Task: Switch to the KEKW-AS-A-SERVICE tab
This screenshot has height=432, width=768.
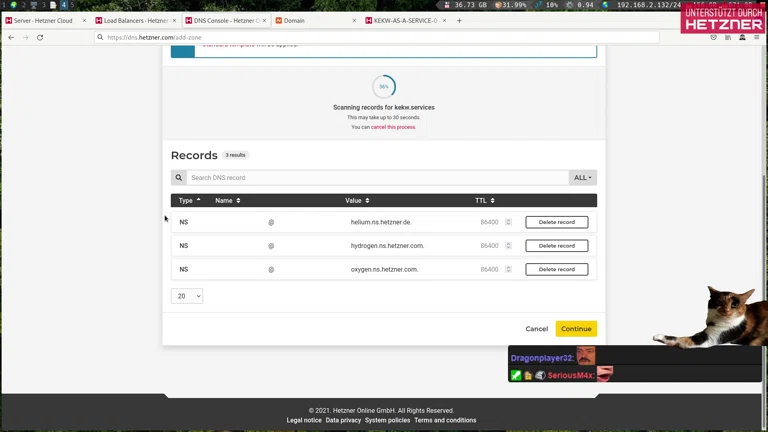Action: point(405,21)
